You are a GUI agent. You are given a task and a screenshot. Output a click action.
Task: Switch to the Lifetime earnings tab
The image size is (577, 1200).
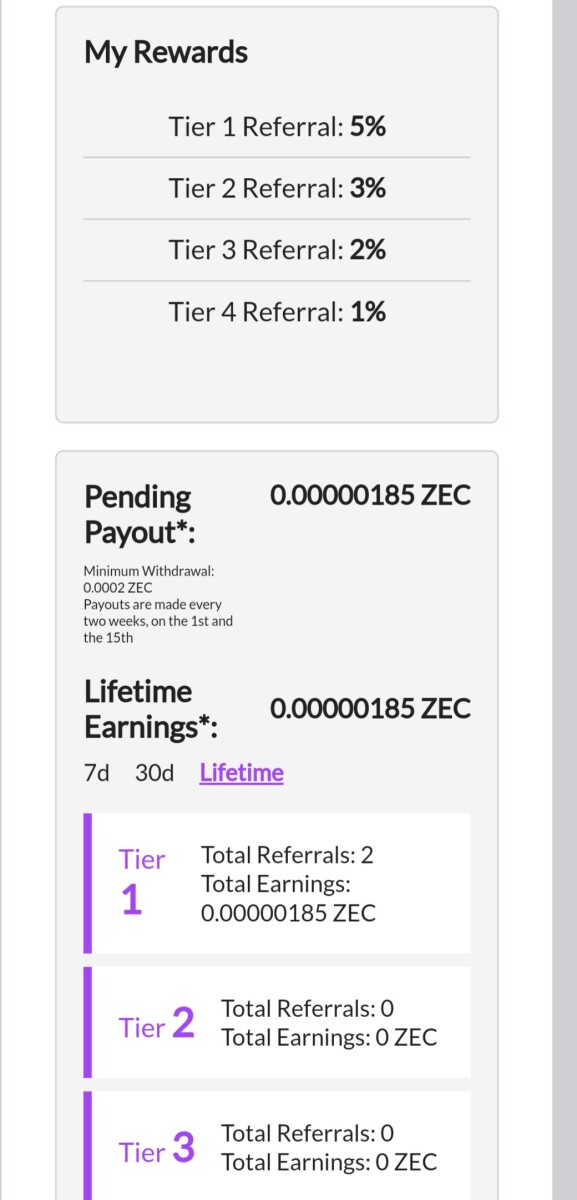(x=241, y=773)
